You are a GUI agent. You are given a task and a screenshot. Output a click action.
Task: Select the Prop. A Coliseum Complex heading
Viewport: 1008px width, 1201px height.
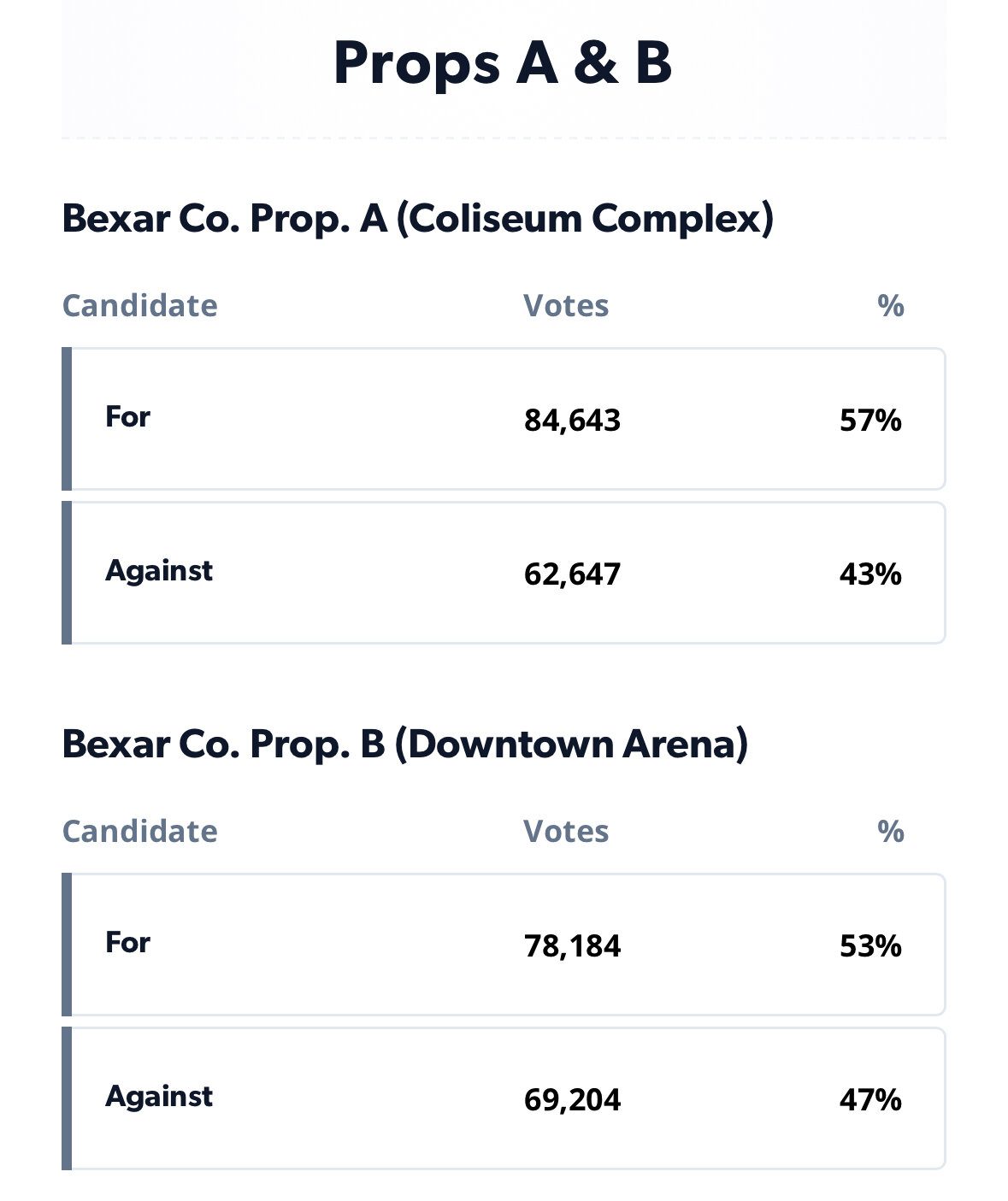(x=417, y=218)
